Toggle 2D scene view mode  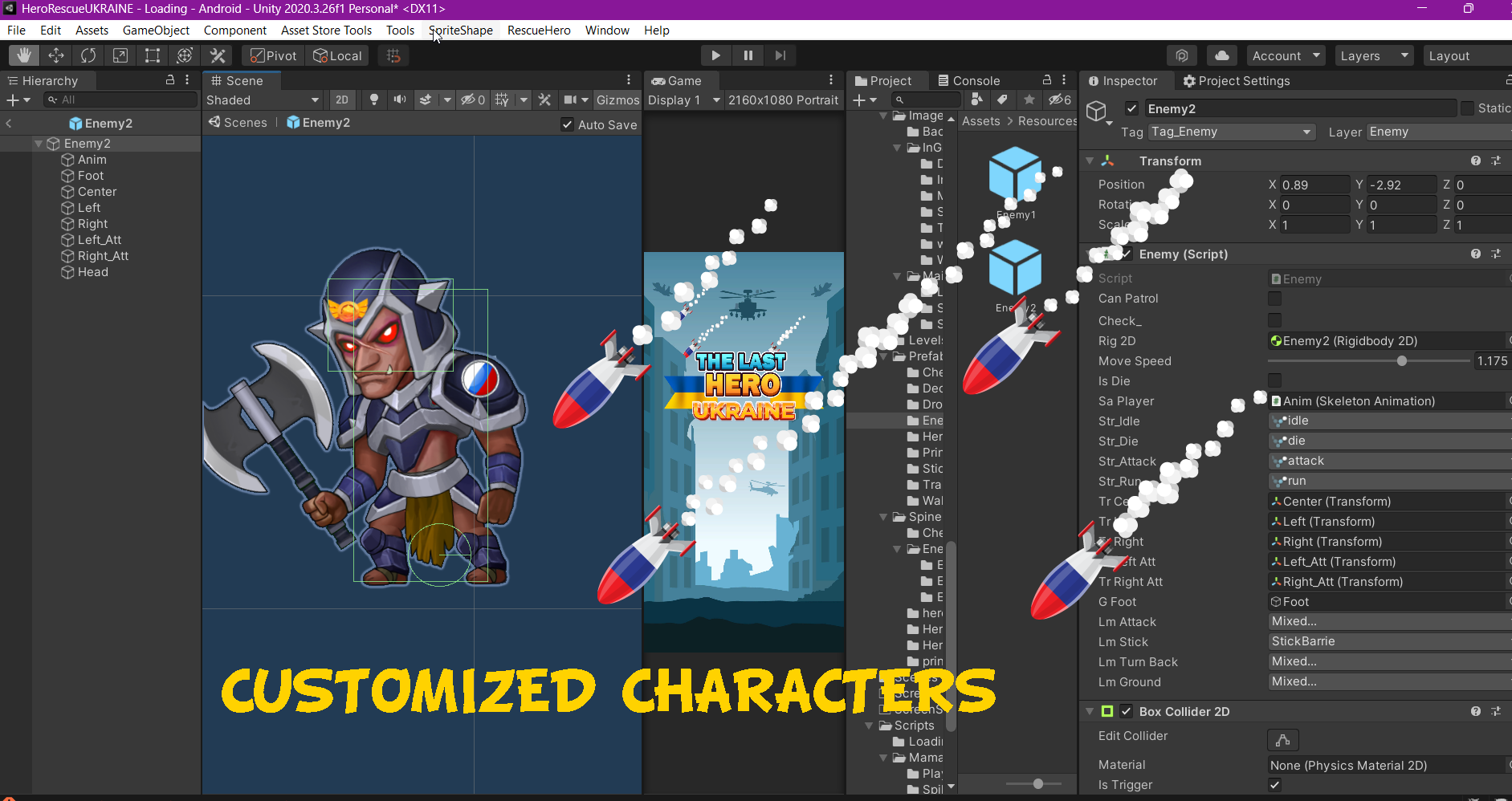(342, 100)
